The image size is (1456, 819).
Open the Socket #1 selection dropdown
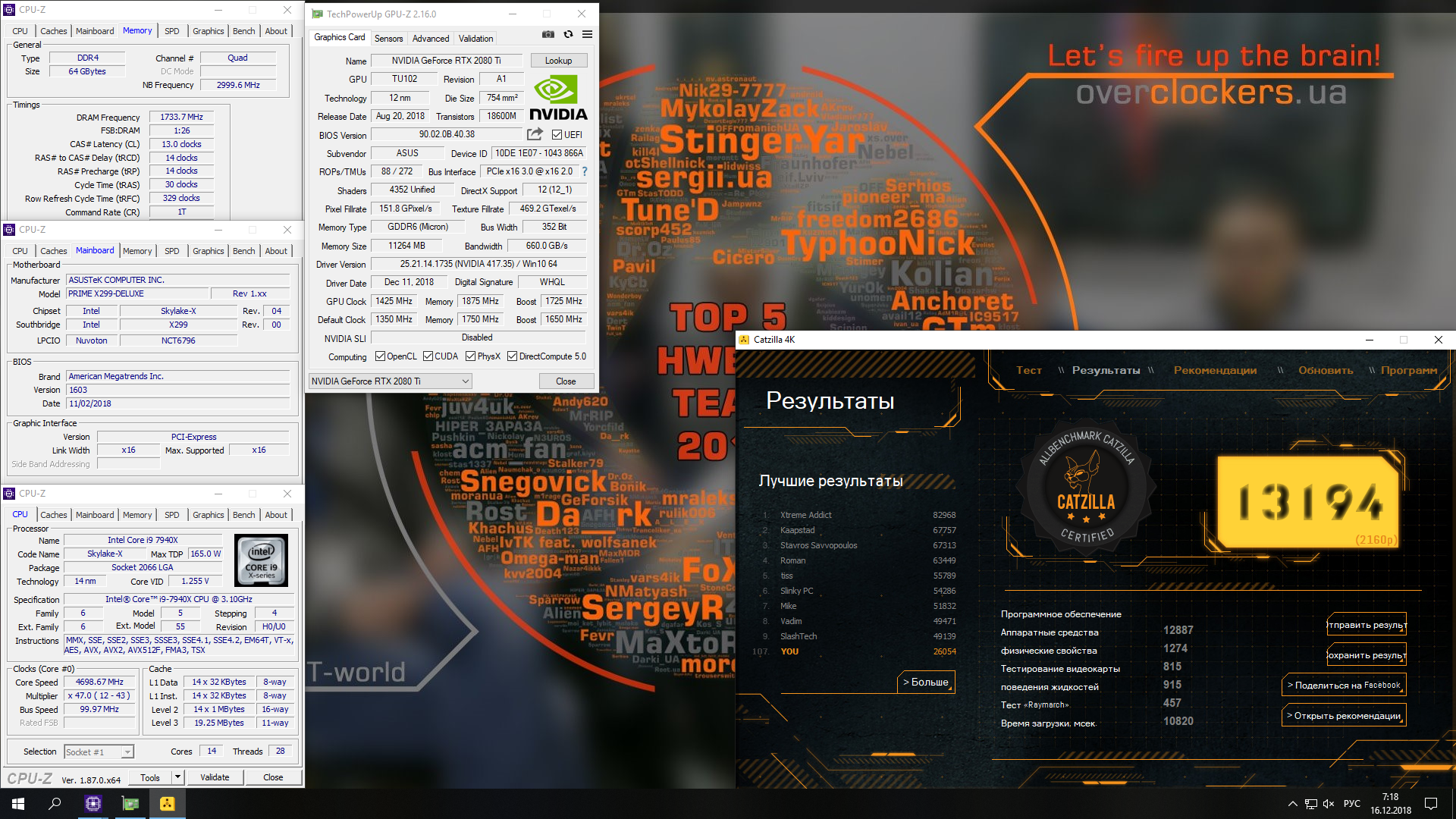[x=99, y=752]
